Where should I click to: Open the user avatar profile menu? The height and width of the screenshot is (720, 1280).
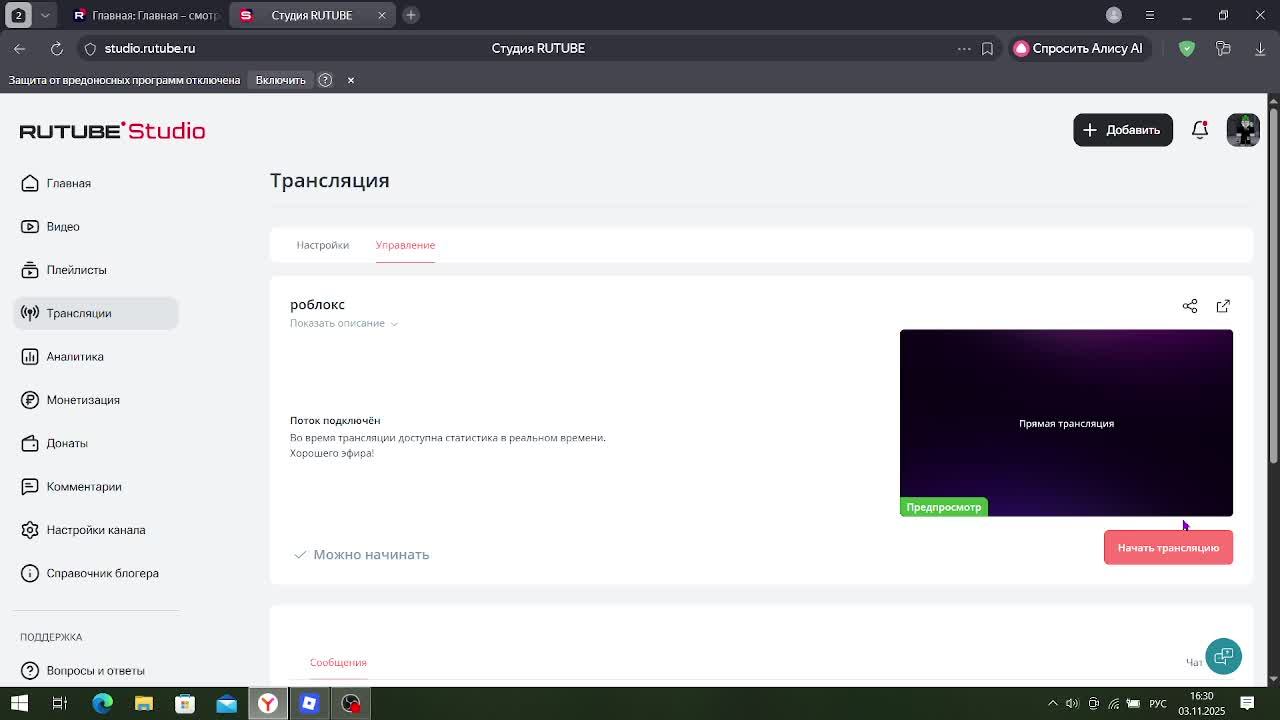[1243, 130]
